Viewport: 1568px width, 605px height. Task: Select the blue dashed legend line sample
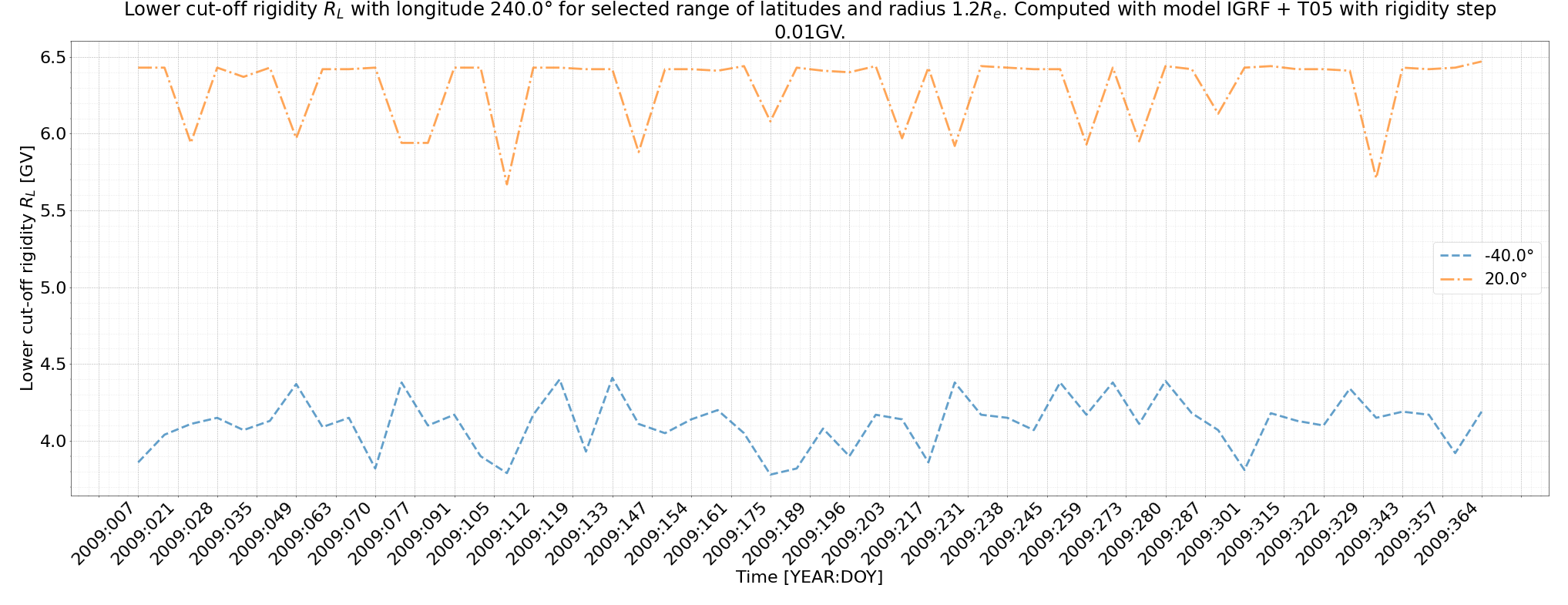(1457, 256)
